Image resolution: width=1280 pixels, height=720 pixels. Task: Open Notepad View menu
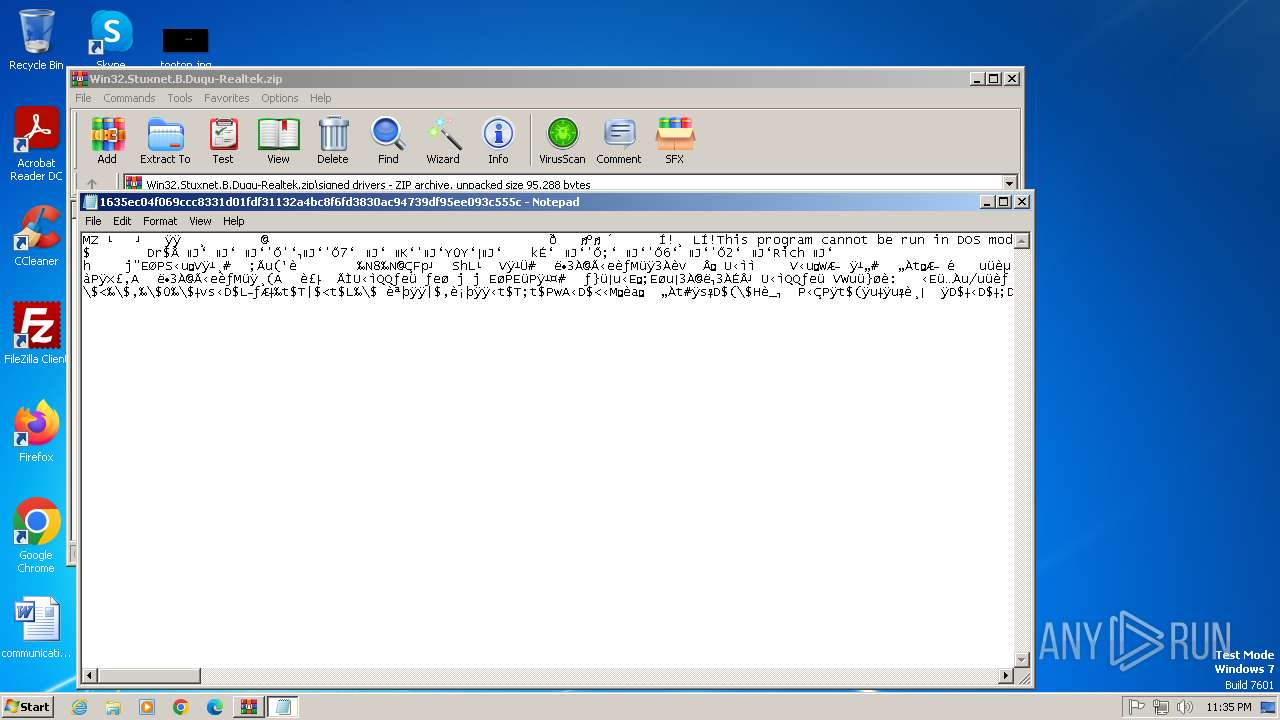pyautogui.click(x=200, y=221)
